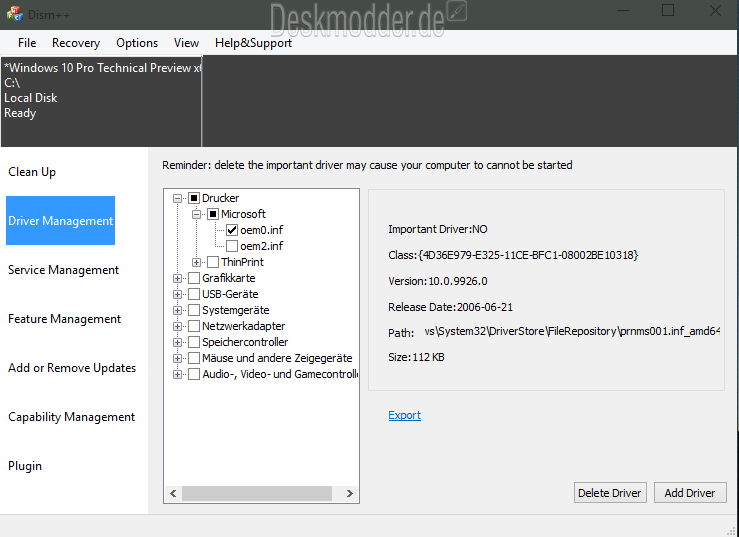Check the ThinPrint checkbox
Screen dimensions: 739x537
[x=213, y=262]
